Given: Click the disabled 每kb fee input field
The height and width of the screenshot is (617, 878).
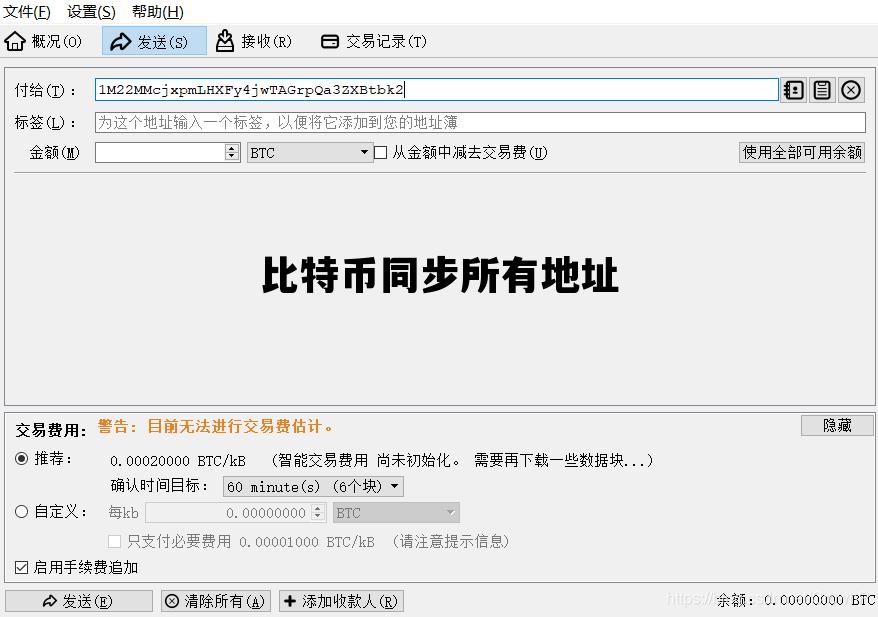Looking at the screenshot, I should click(x=228, y=512).
